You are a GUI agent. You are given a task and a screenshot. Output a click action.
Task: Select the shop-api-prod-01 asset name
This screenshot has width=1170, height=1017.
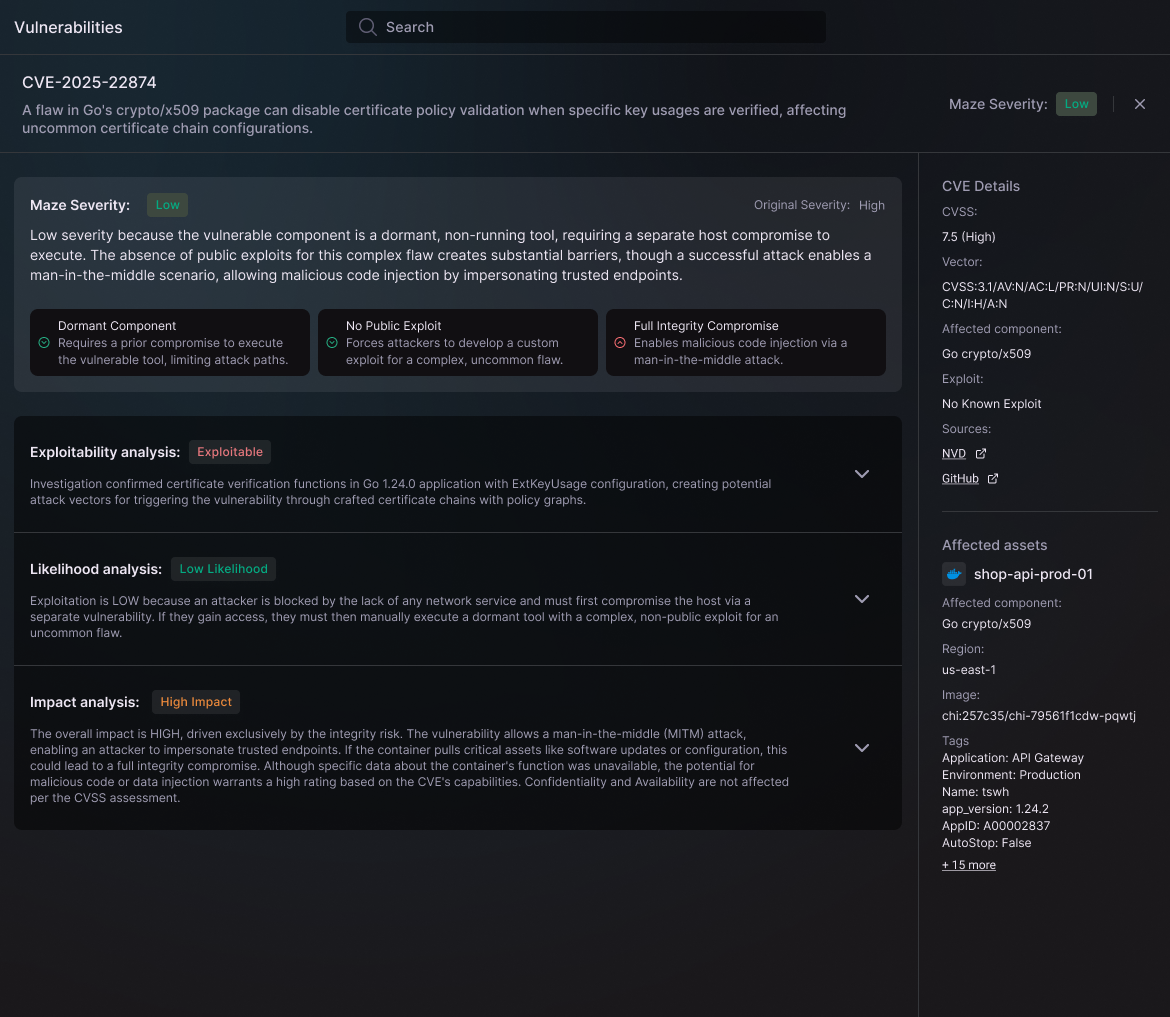coord(1033,574)
